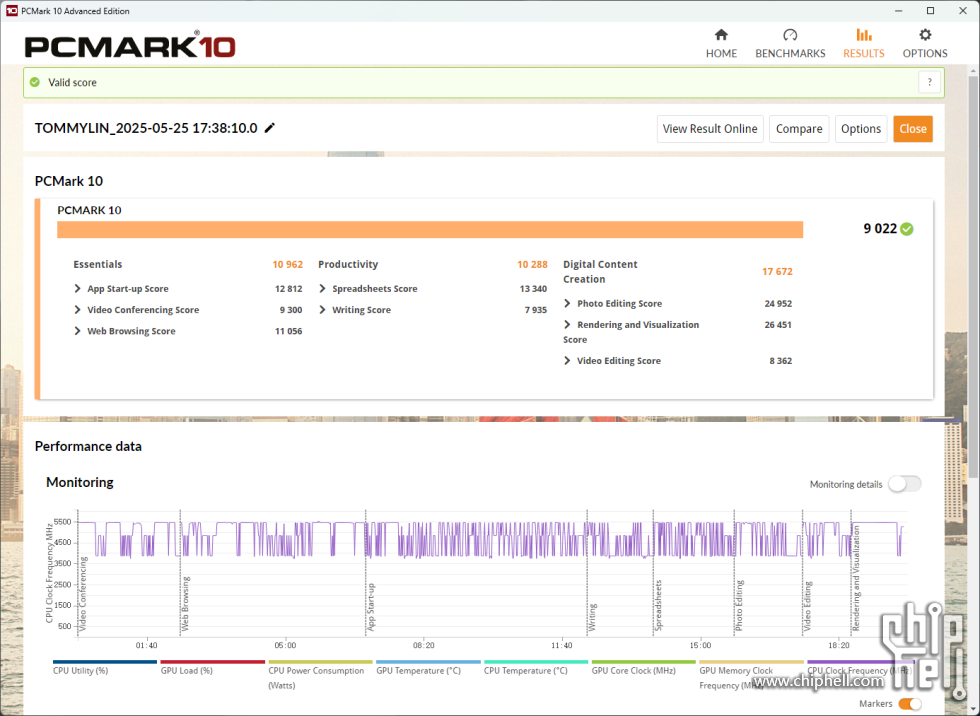Click the Photo Editing Score value 24 952

click(778, 304)
